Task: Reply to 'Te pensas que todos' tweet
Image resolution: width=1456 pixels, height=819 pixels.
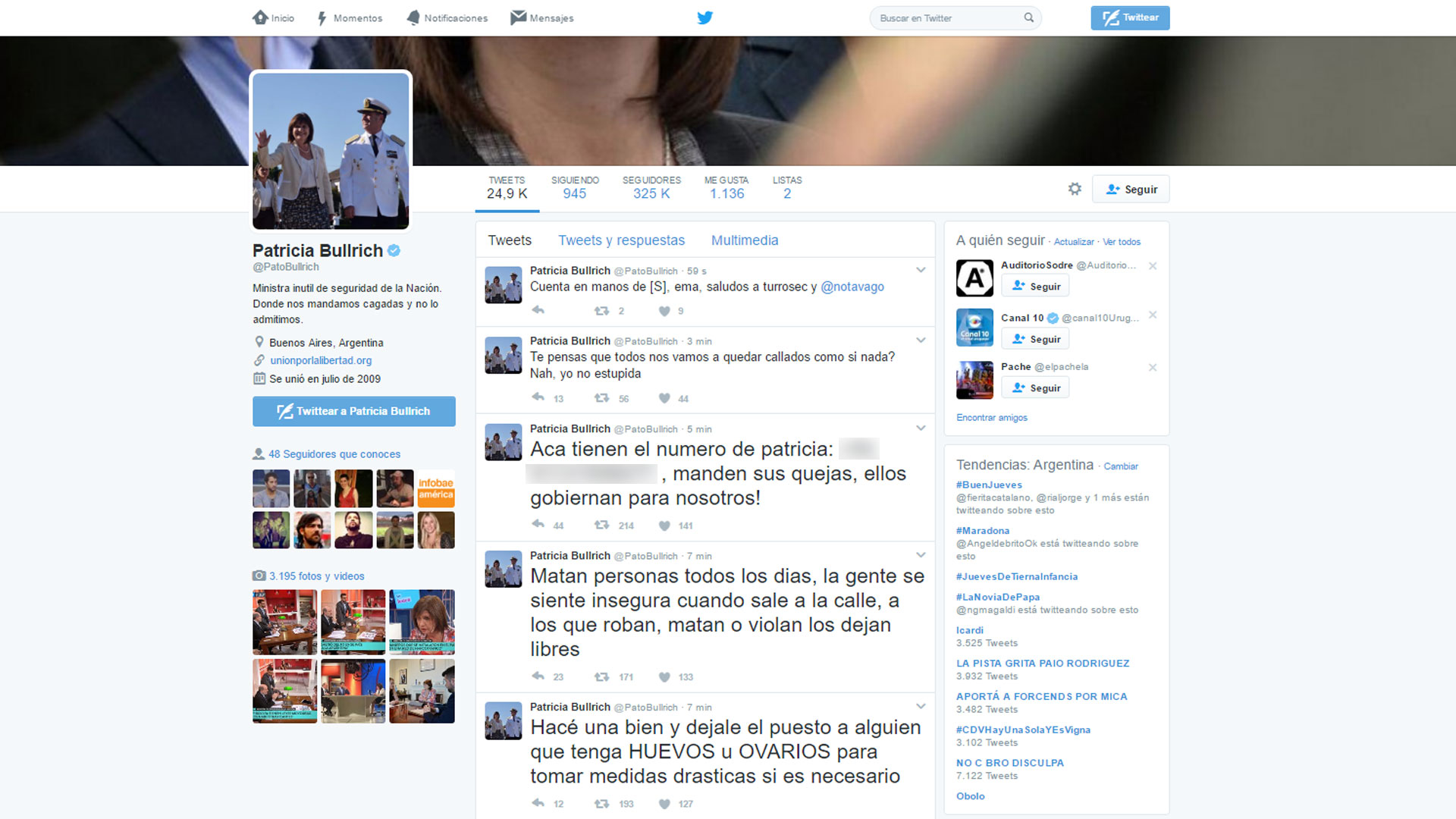Action: tap(538, 397)
